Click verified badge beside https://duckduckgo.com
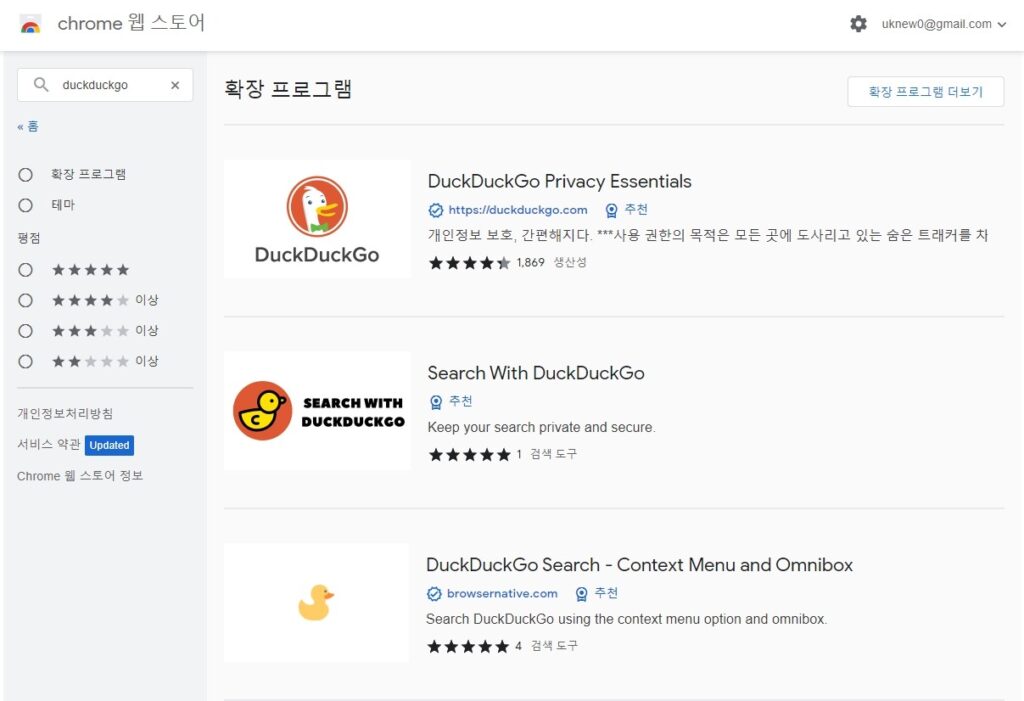This screenshot has height=701, width=1024. coord(436,210)
